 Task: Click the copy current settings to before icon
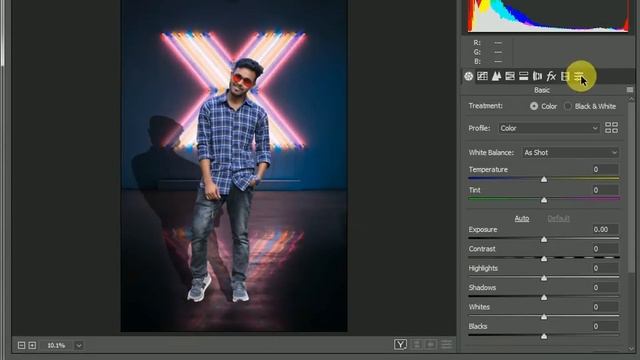pyautogui.click(x=431, y=344)
